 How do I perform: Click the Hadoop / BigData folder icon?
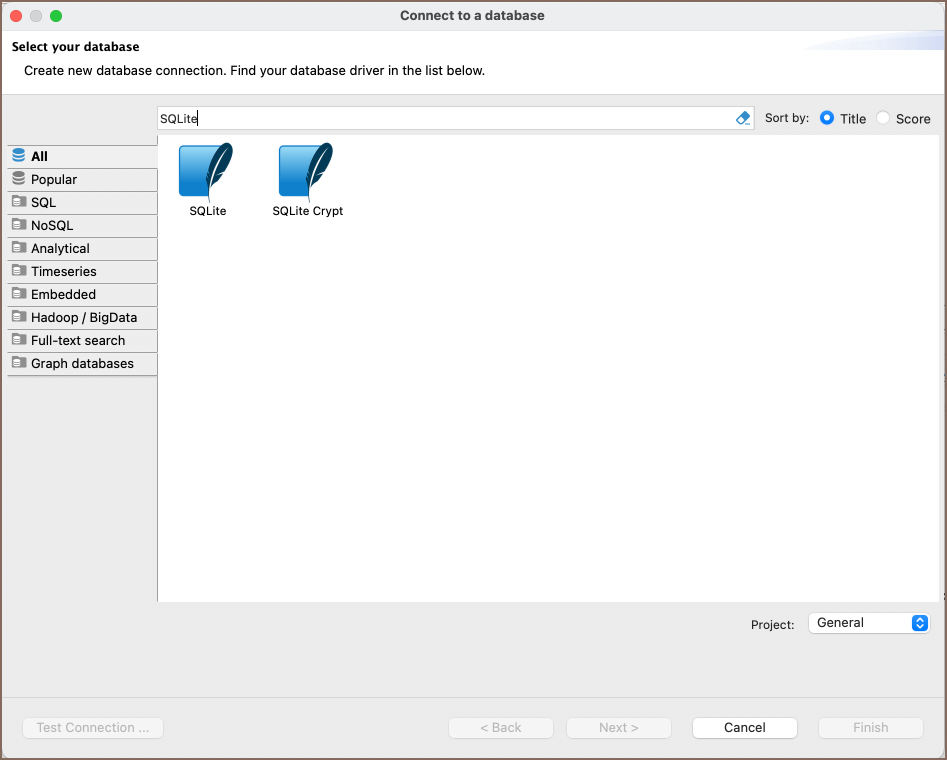tap(19, 317)
